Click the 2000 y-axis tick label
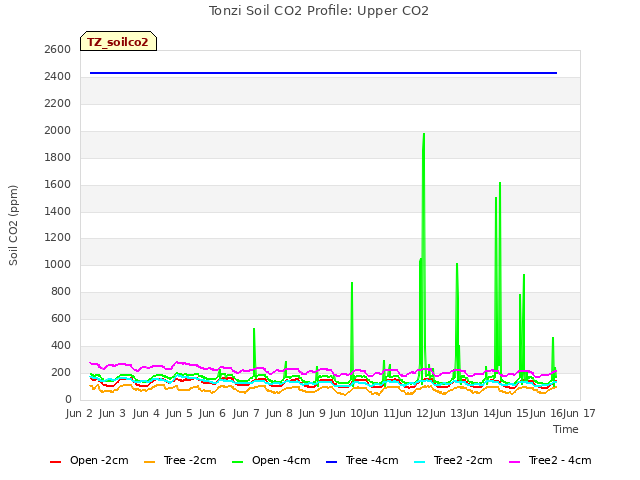The height and width of the screenshot is (480, 640). pos(58,131)
